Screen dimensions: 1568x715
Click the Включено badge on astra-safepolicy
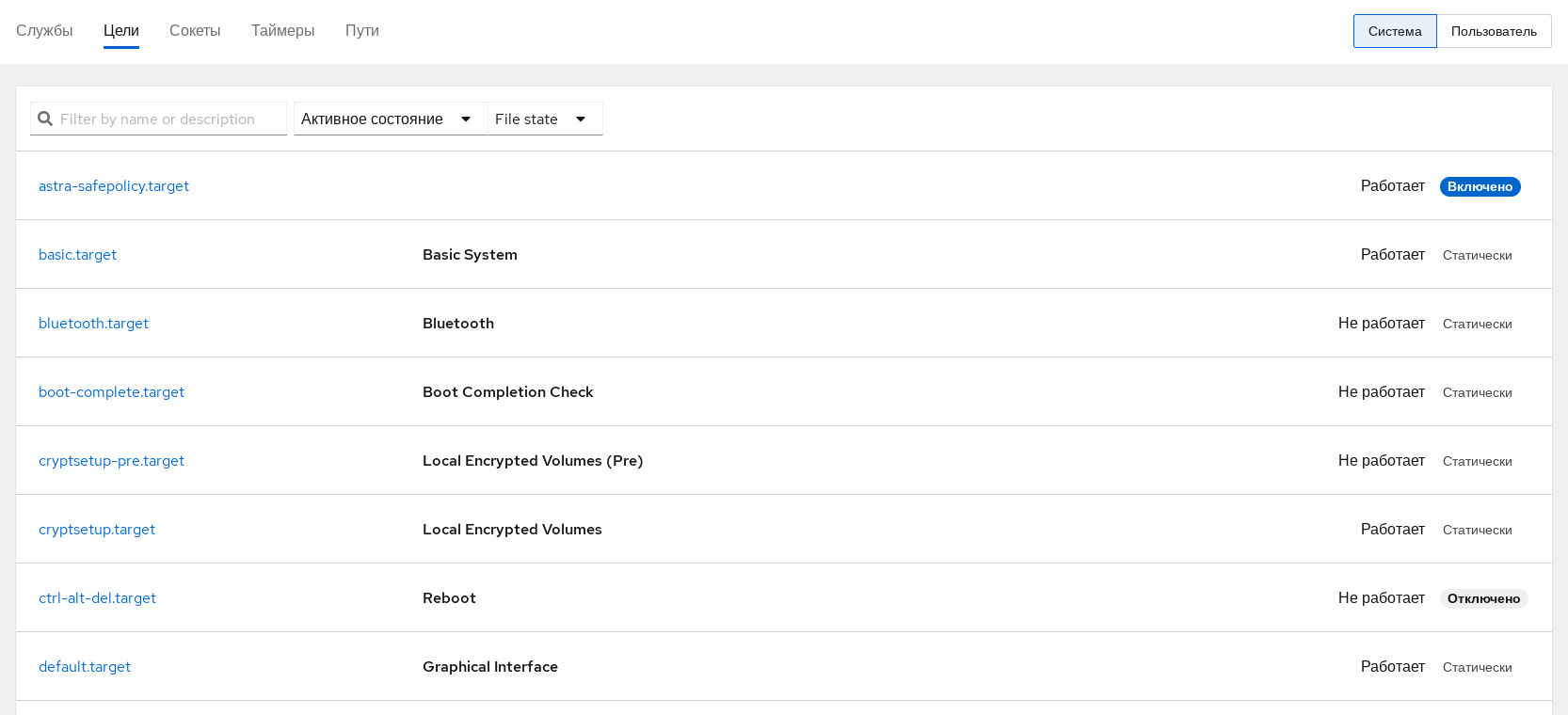click(1480, 186)
